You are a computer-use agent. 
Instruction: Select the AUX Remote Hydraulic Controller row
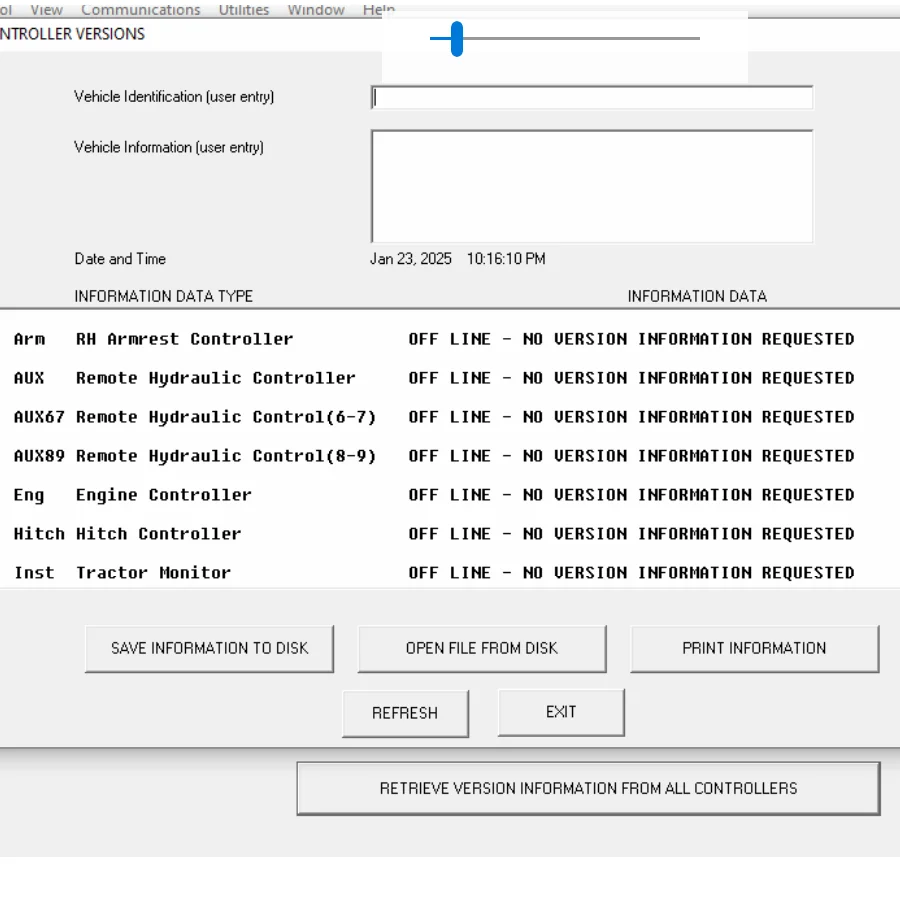point(434,378)
